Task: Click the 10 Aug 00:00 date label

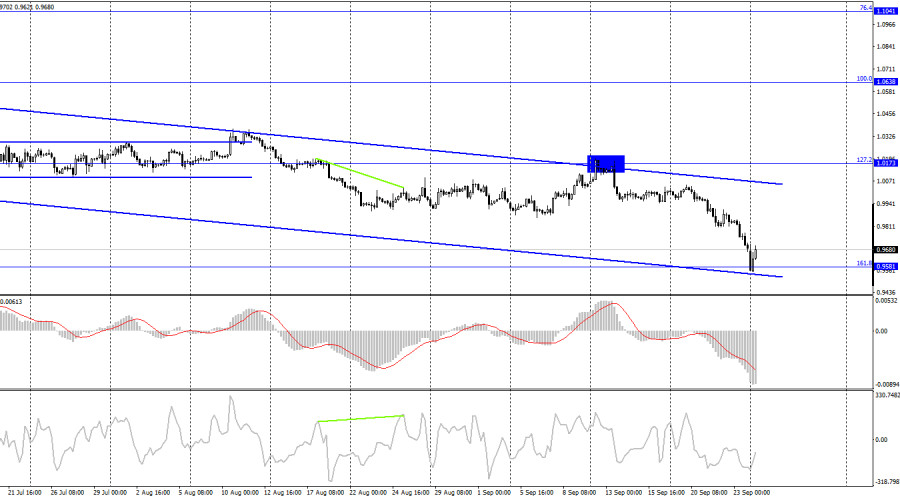Action: (239, 493)
